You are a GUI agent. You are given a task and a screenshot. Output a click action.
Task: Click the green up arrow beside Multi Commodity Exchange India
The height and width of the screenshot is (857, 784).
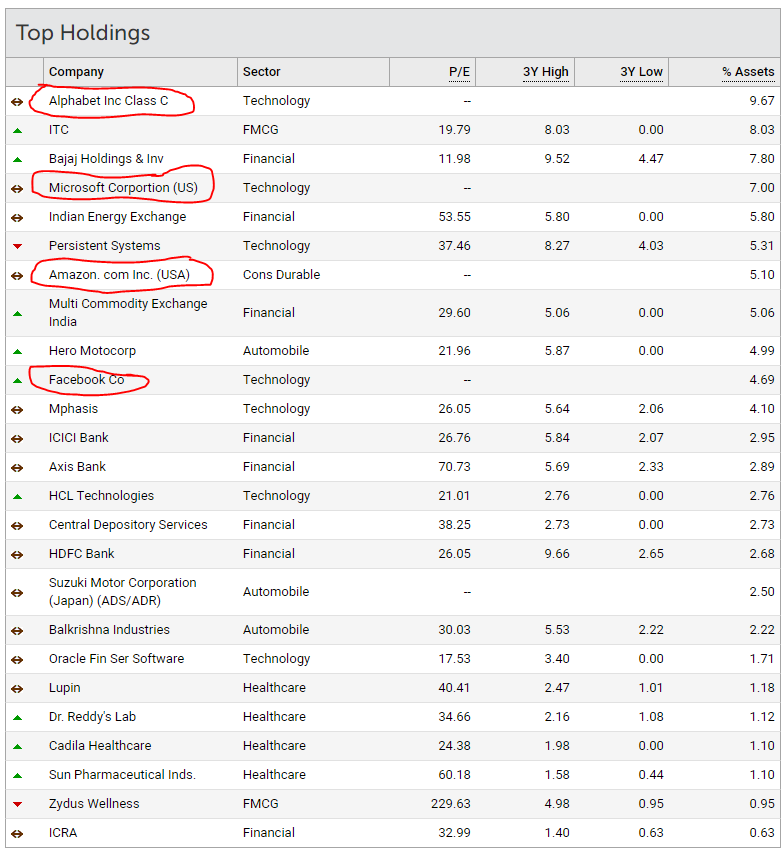(17, 314)
